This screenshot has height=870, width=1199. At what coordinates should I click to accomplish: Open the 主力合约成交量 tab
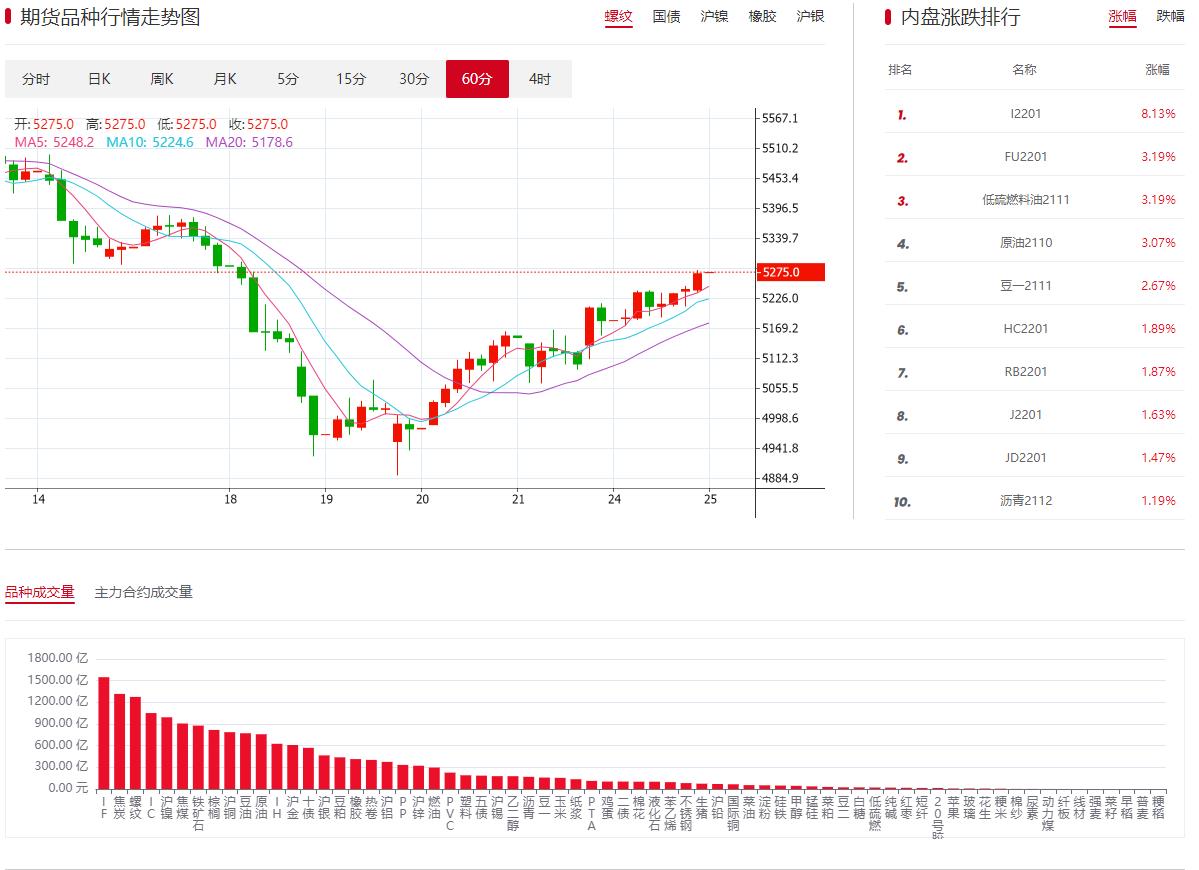(143, 592)
